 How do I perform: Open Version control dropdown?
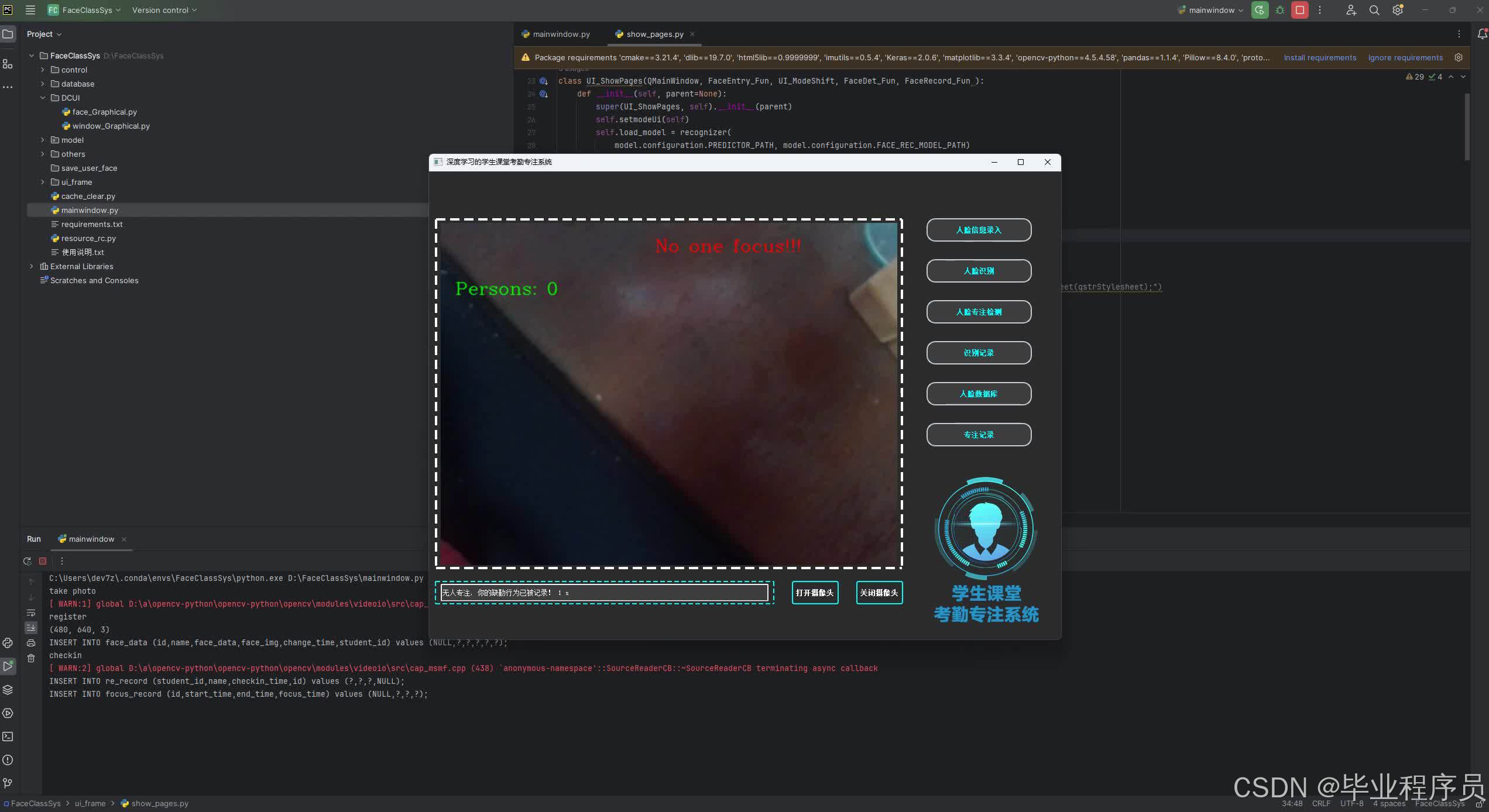click(x=164, y=10)
